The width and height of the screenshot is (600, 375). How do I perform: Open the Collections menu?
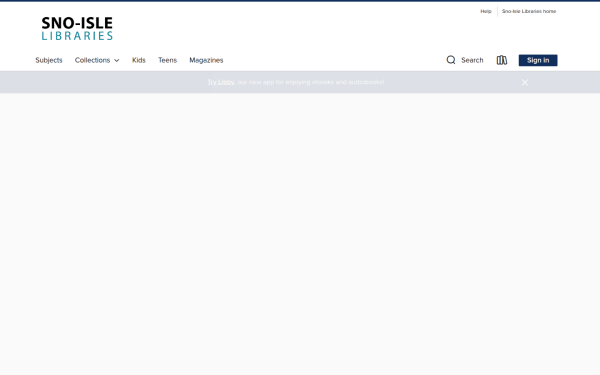coord(97,60)
